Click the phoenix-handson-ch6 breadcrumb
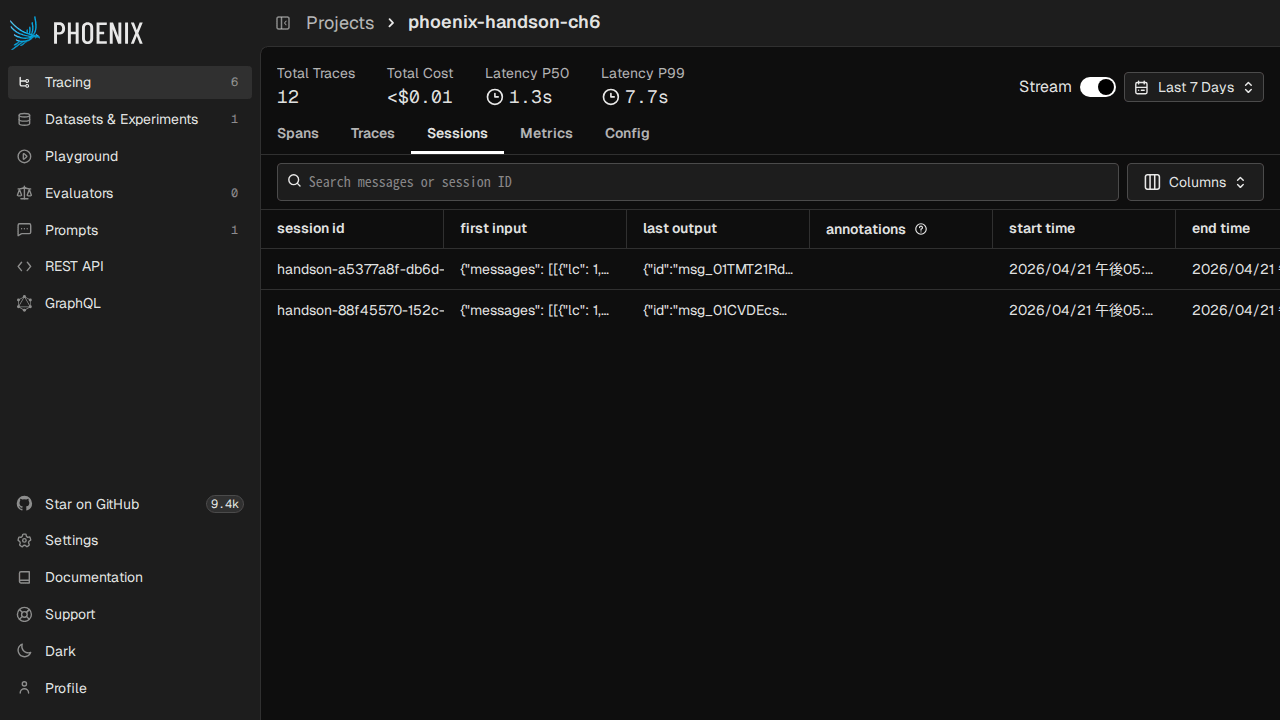The width and height of the screenshot is (1280, 720). tap(504, 22)
